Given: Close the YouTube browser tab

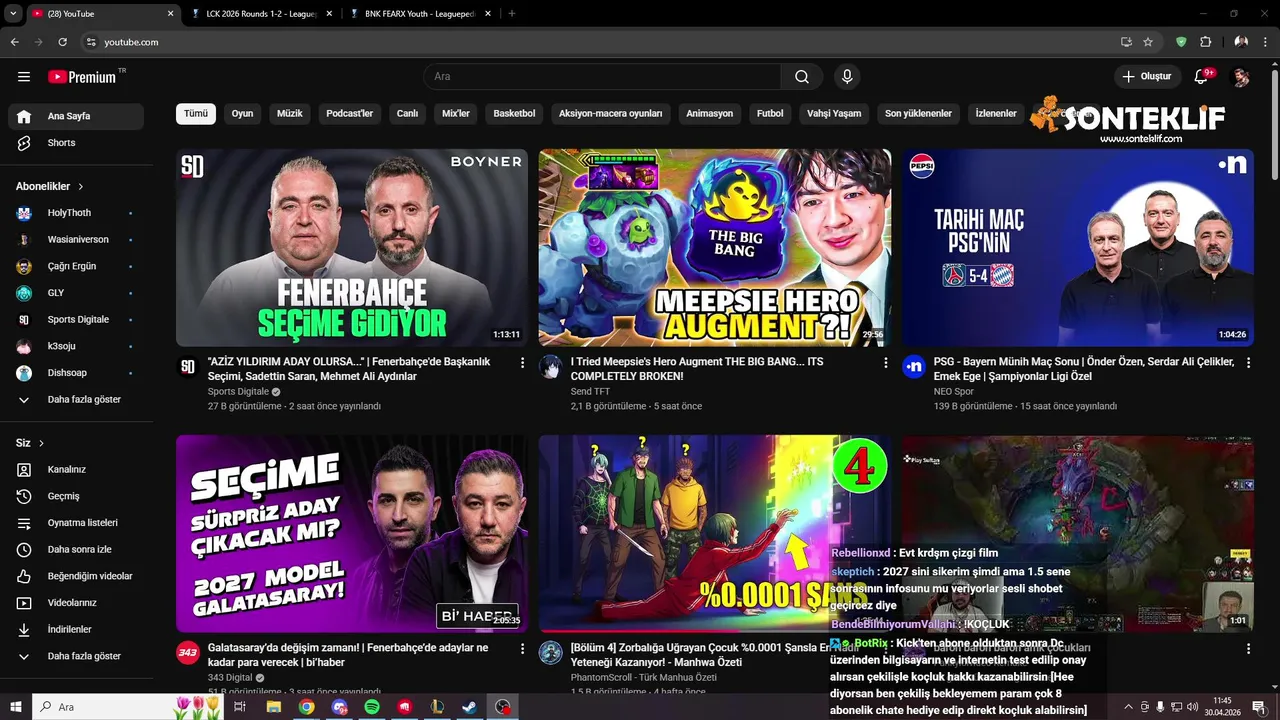Looking at the screenshot, I should click(x=170, y=14).
